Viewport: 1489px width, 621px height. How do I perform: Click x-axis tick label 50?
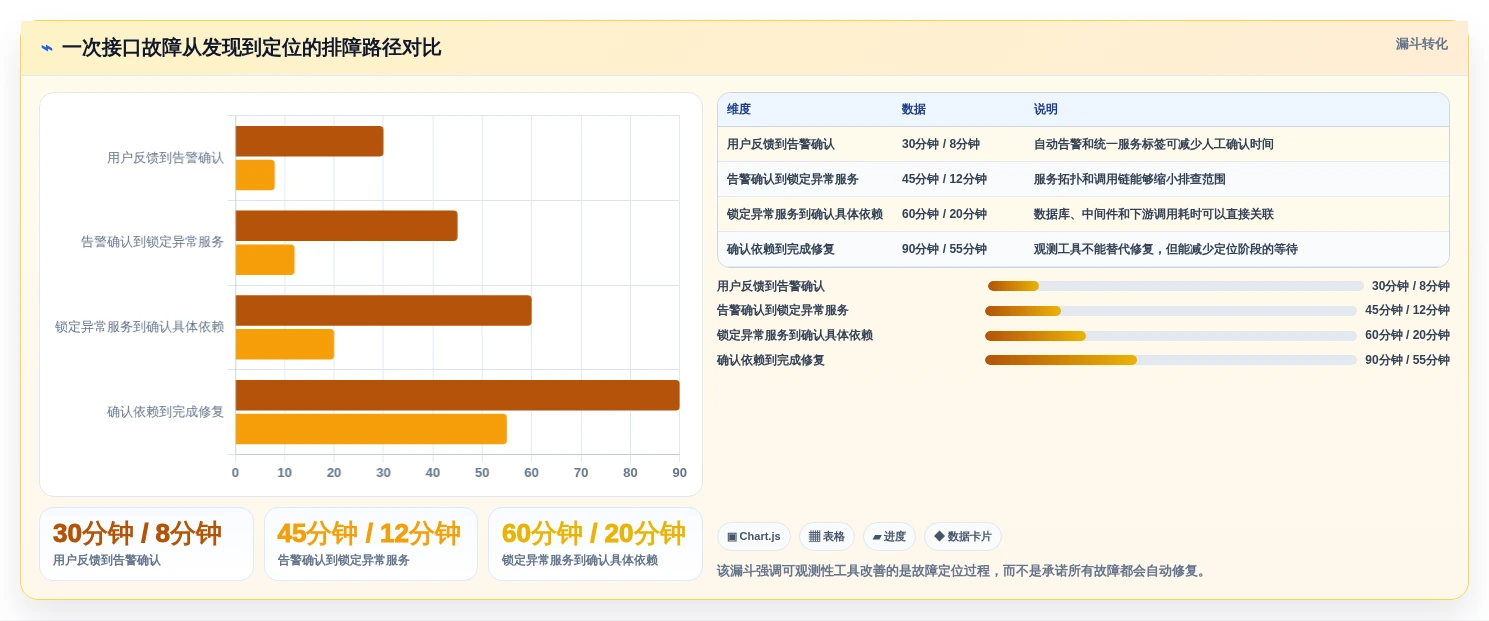(x=482, y=473)
